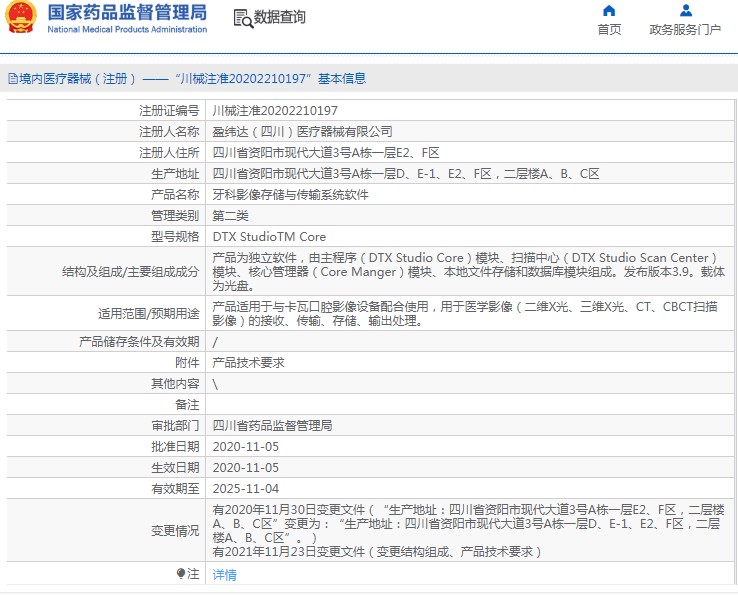Select registration number 川械注准20202210197 cell

coord(275,111)
